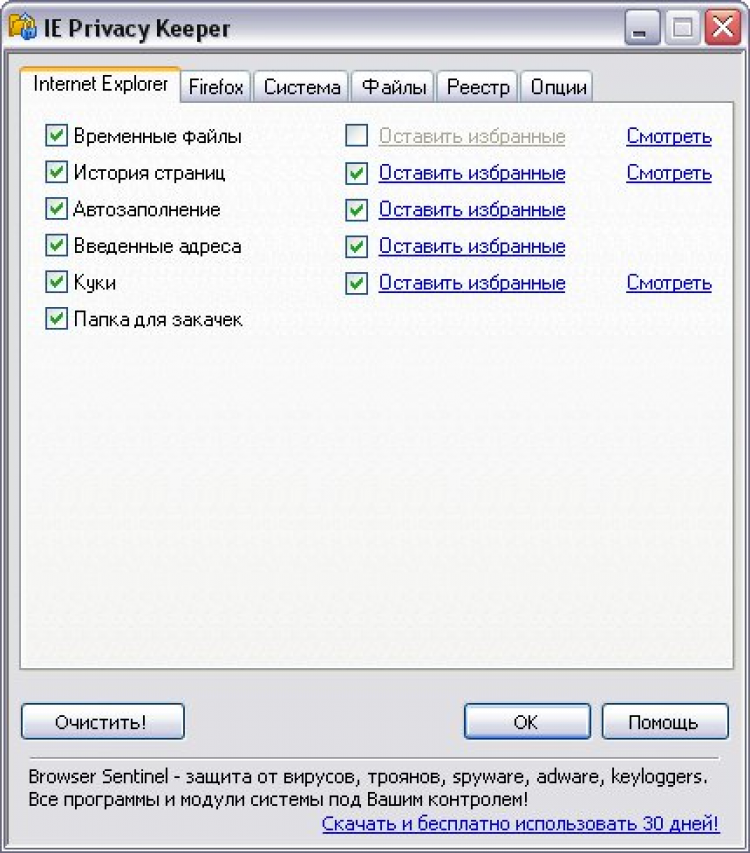Click the Browser Sentinel advertisement text
Viewport: 750px width, 853px height.
(368, 788)
